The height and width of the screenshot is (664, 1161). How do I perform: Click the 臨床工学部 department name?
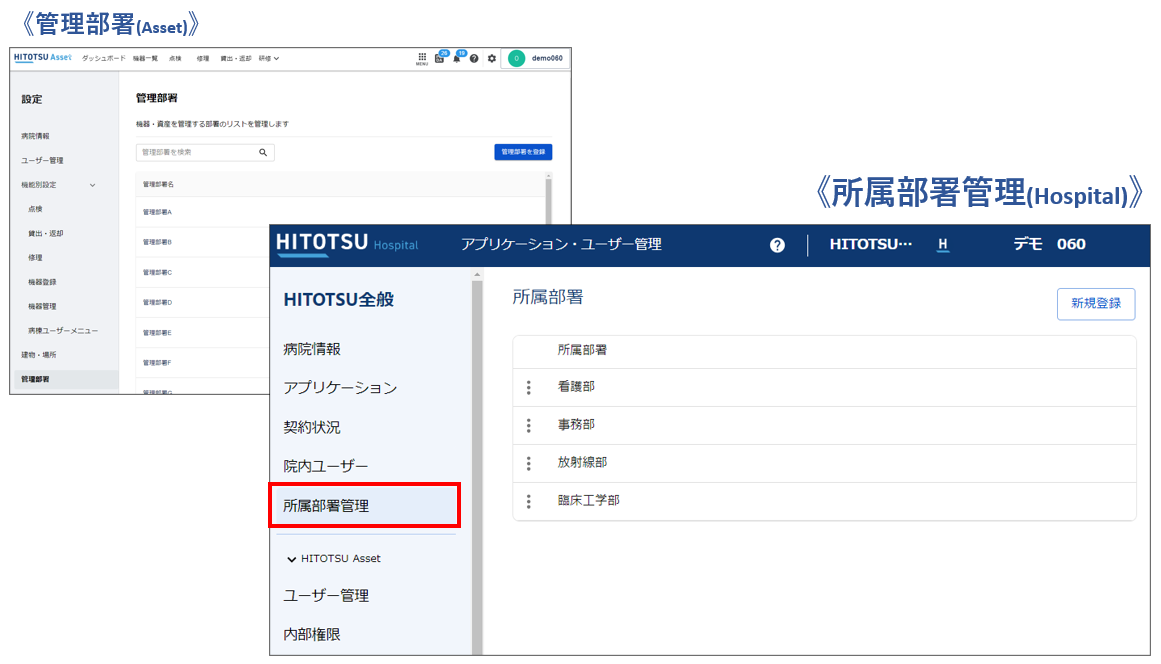click(x=589, y=501)
